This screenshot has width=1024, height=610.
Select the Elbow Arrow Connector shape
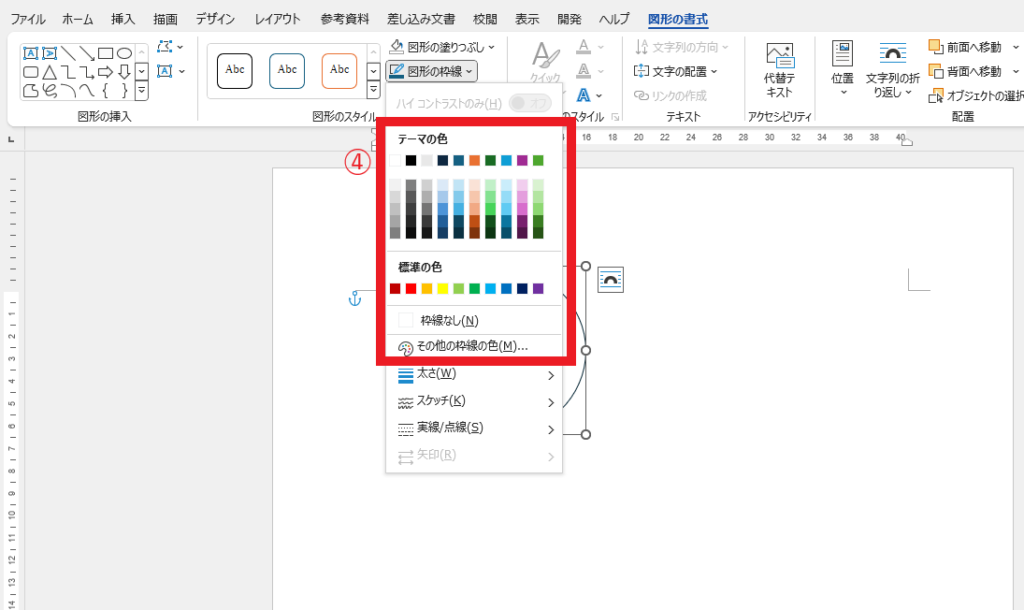(87, 72)
